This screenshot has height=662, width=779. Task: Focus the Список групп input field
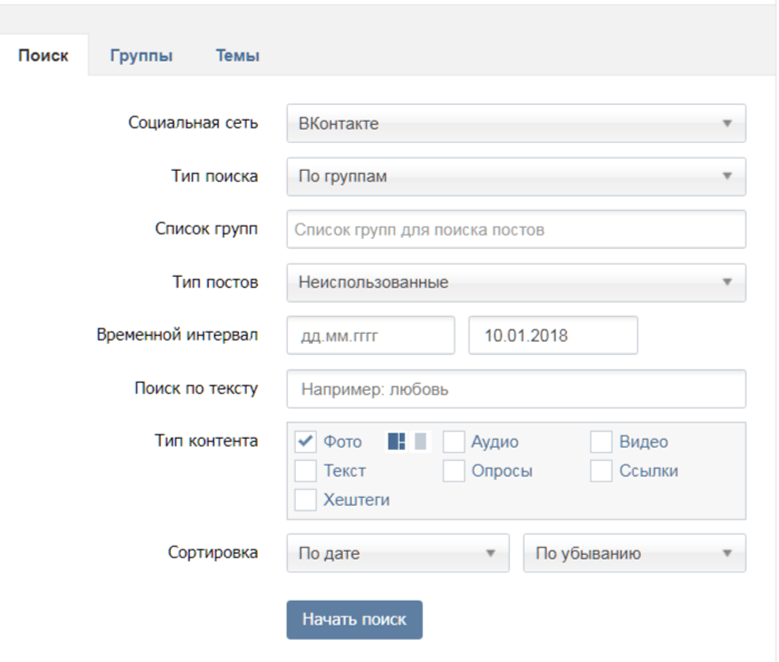[516, 229]
